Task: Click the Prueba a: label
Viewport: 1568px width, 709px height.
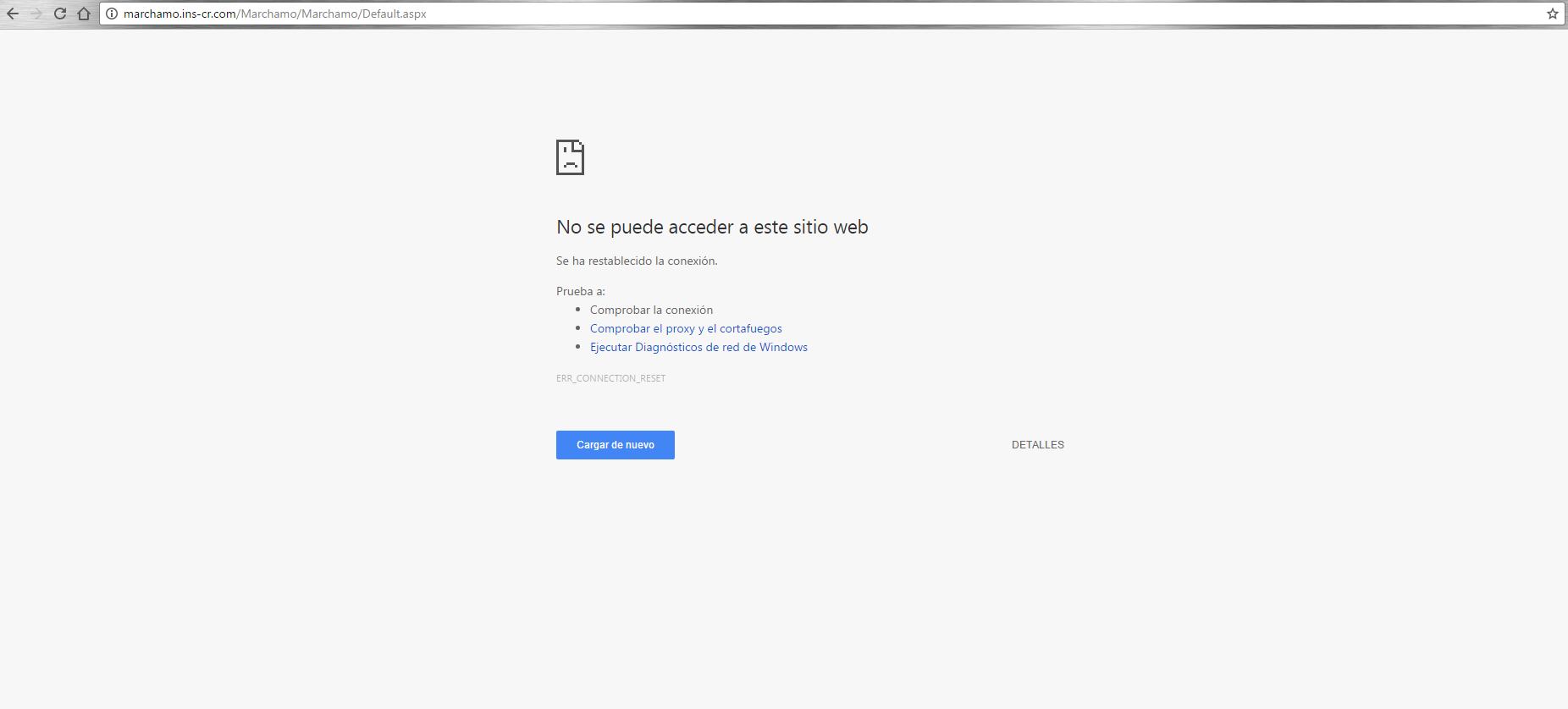Action: [581, 291]
